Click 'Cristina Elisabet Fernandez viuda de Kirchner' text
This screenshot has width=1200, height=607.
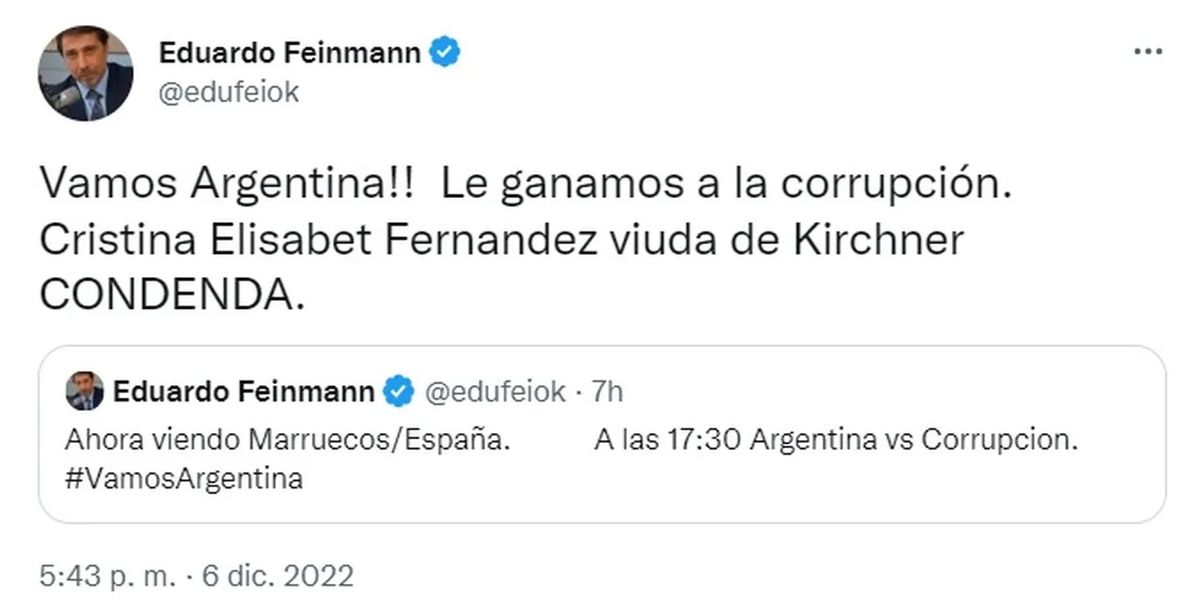click(501, 241)
